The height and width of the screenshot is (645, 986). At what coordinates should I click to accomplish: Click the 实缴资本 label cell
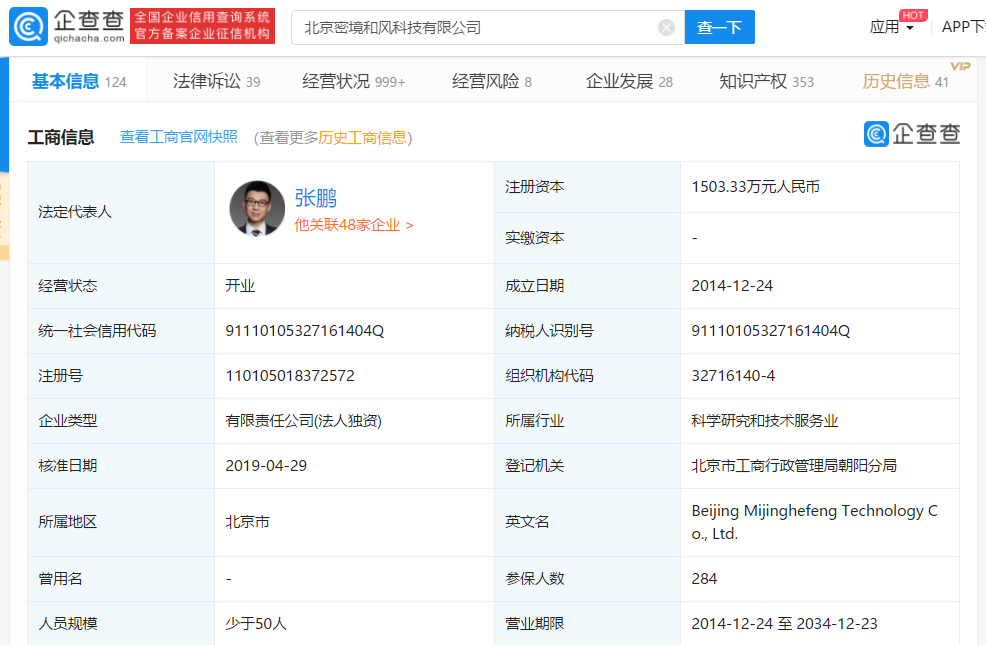click(x=587, y=238)
